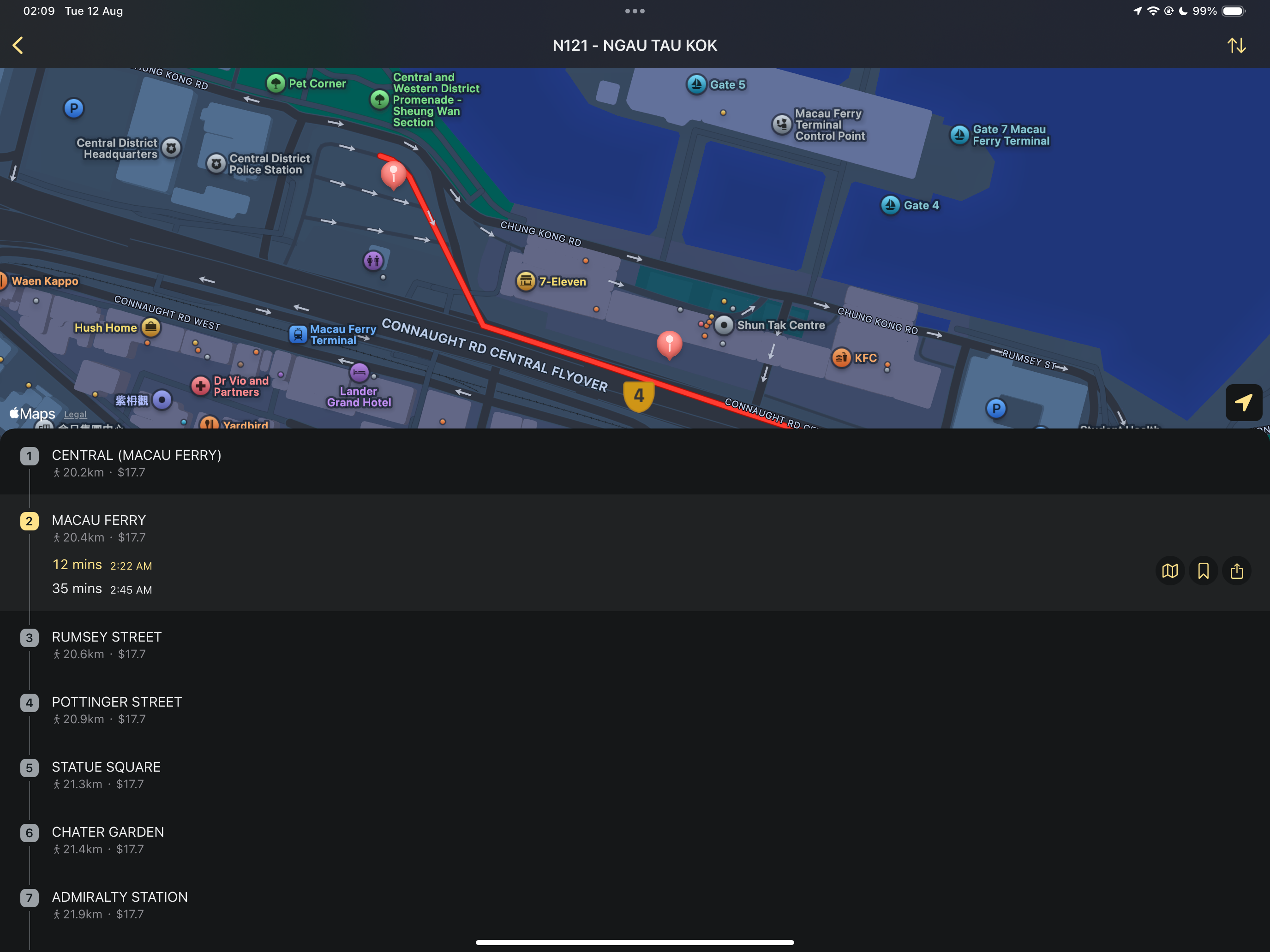Tap the Lander Grand Hotel marker
The height and width of the screenshot is (952, 1270).
(359, 373)
